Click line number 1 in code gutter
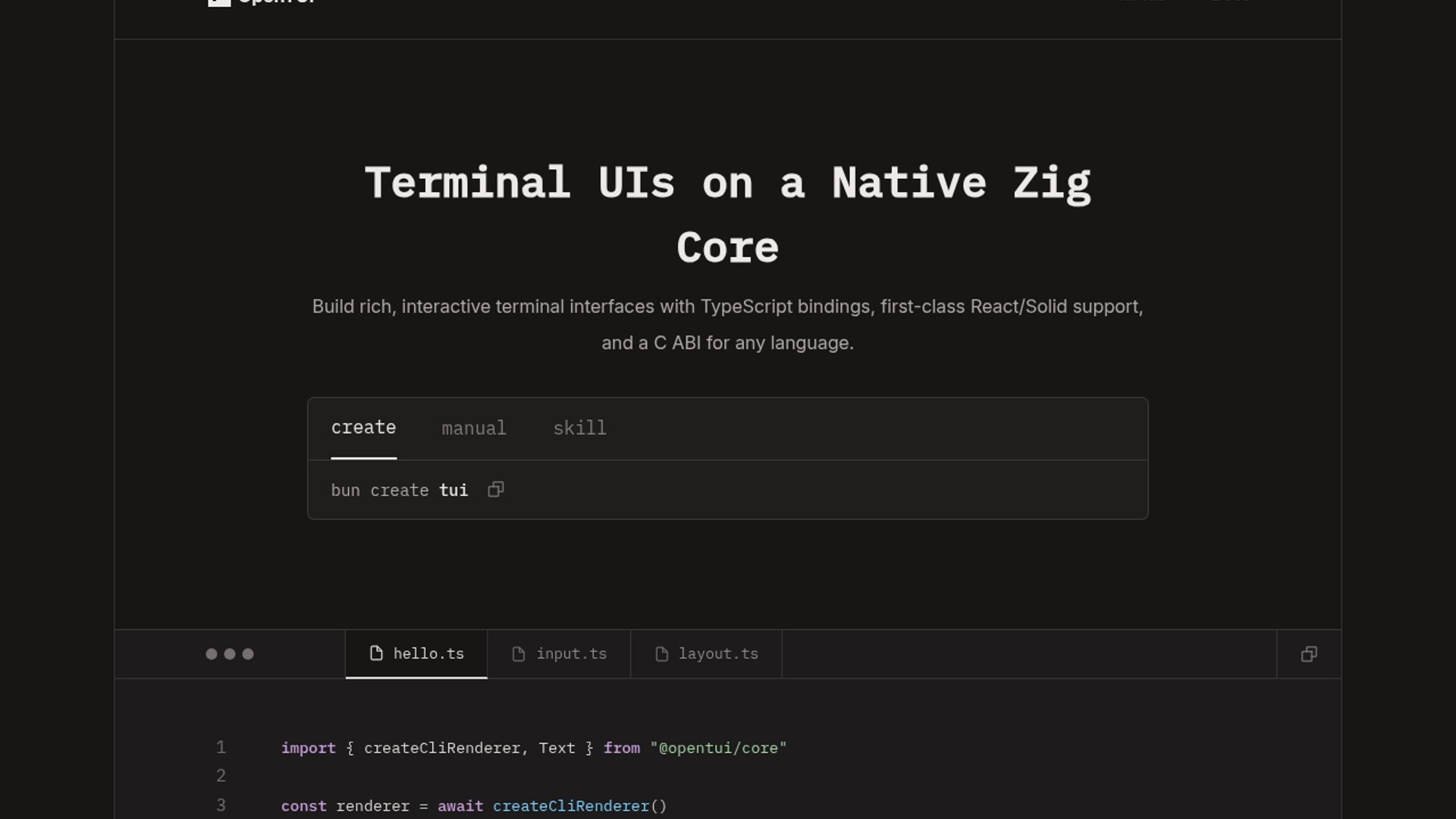This screenshot has width=1456, height=819. 221,748
